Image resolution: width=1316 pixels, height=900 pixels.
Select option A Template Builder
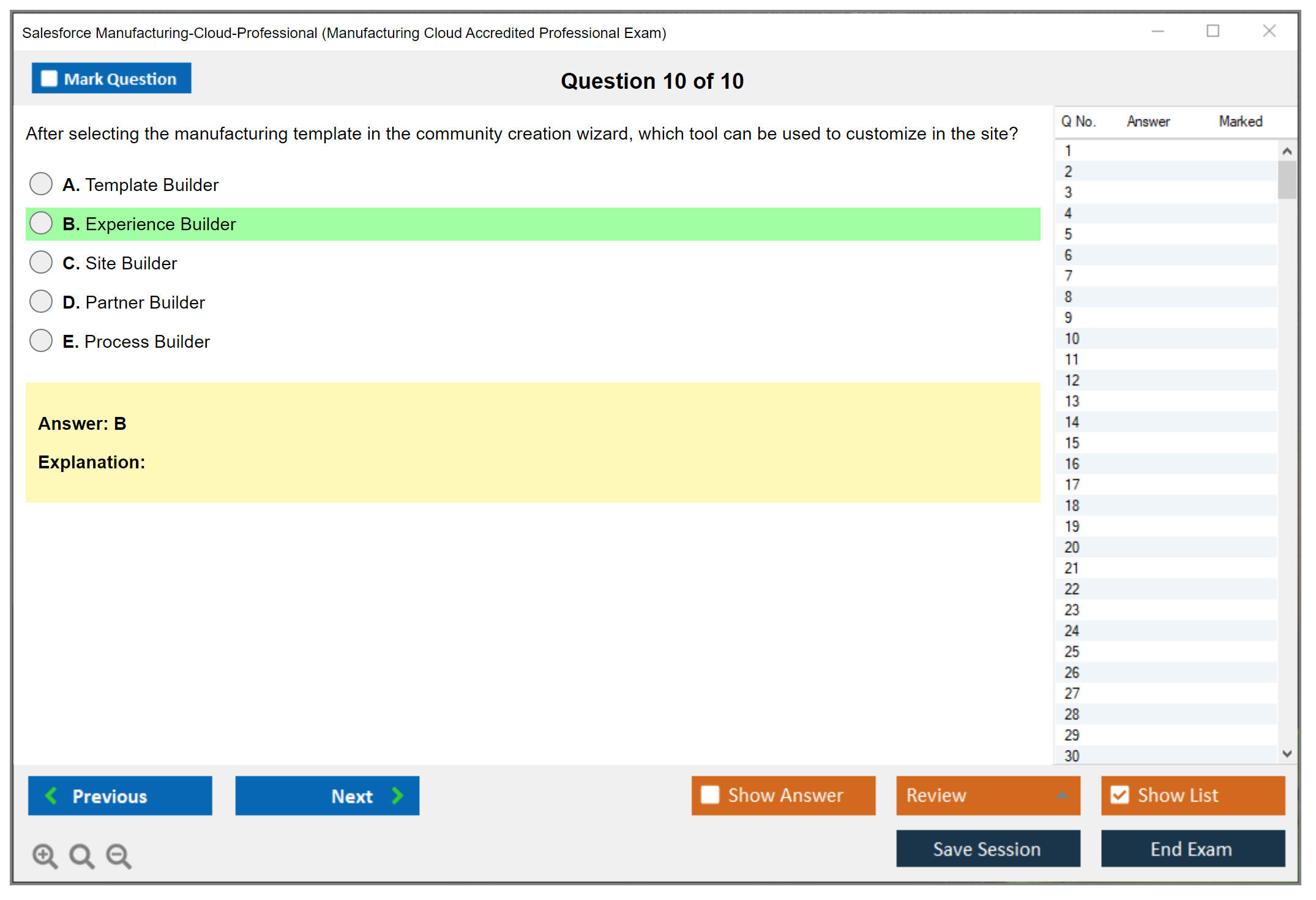pos(41,184)
